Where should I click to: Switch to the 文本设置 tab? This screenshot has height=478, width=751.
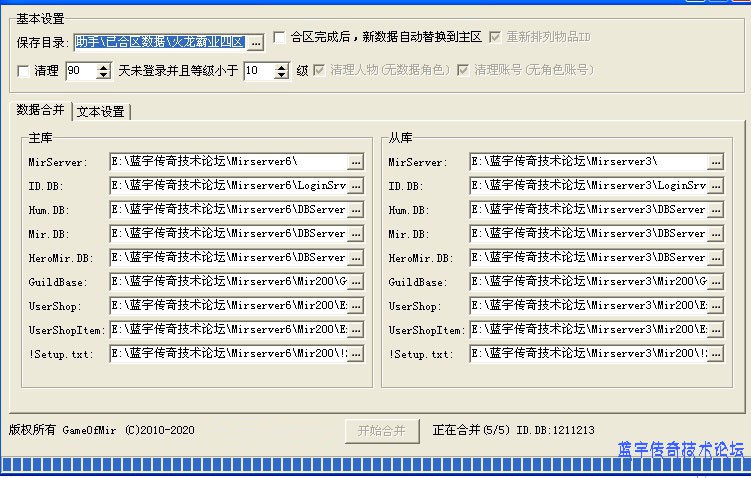101,112
